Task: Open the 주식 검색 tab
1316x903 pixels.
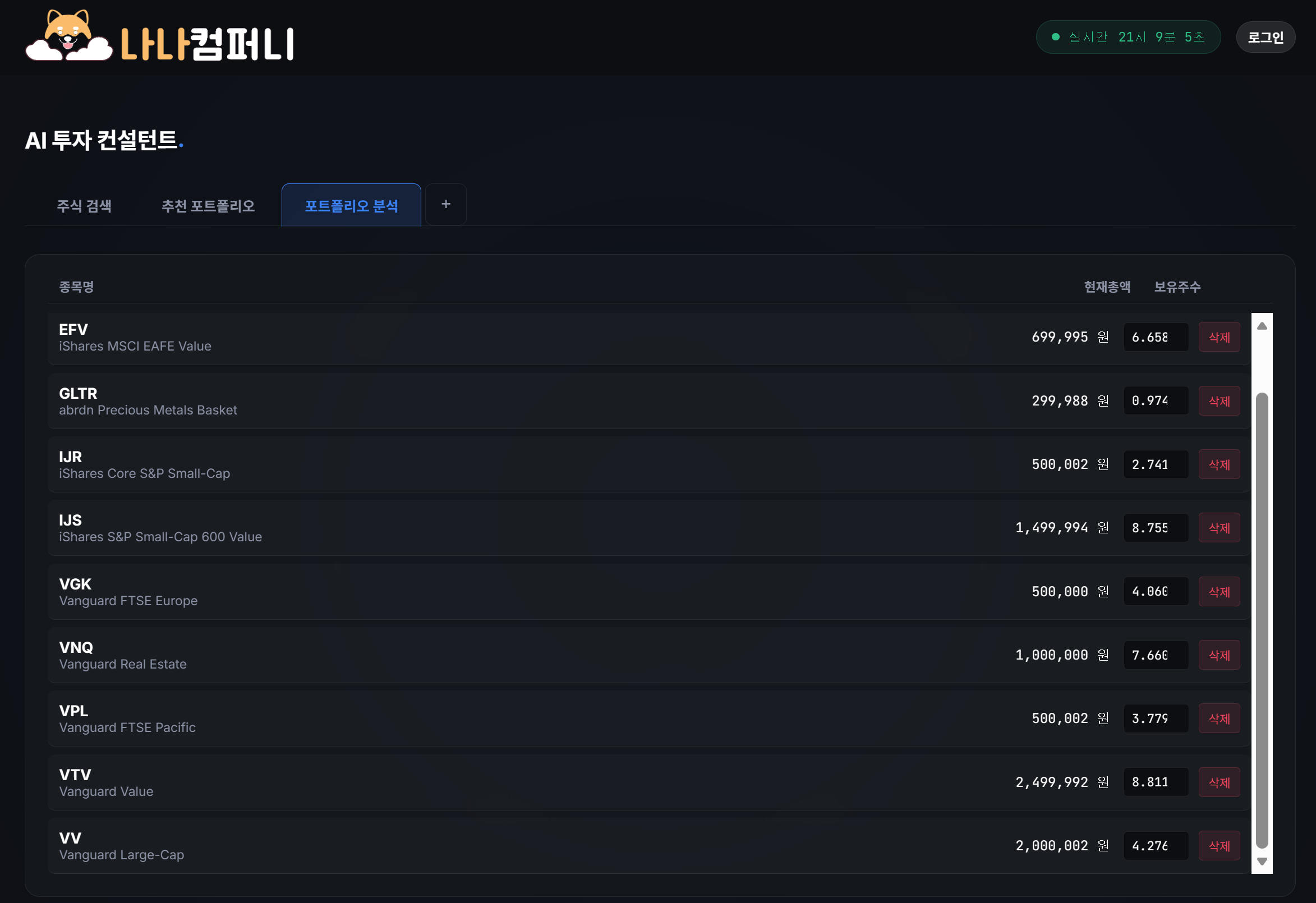Action: point(84,205)
